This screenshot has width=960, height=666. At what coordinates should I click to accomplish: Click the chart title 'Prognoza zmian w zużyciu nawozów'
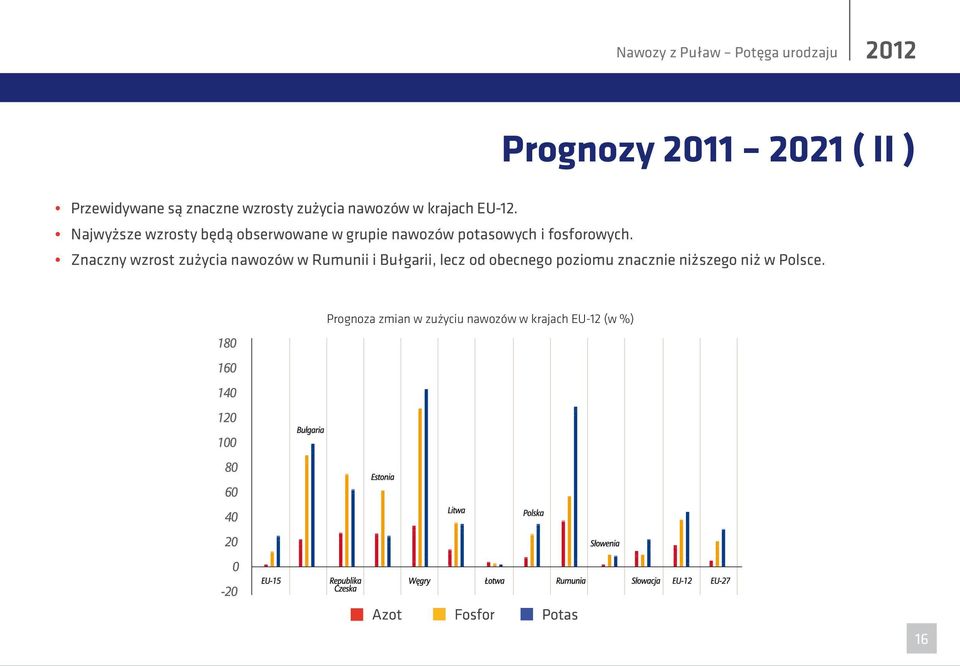click(x=480, y=319)
